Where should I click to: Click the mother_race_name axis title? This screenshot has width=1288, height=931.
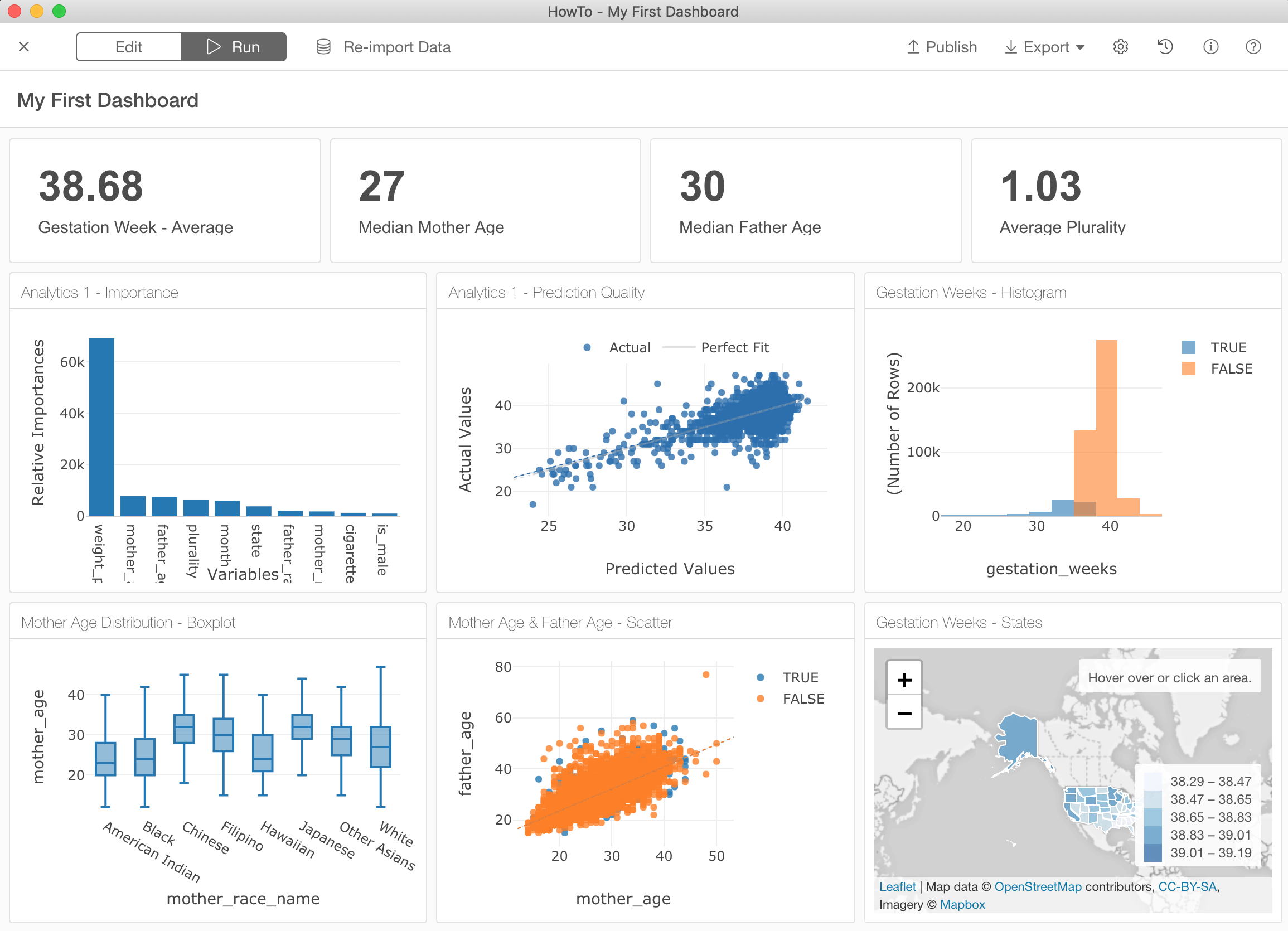[x=243, y=899]
